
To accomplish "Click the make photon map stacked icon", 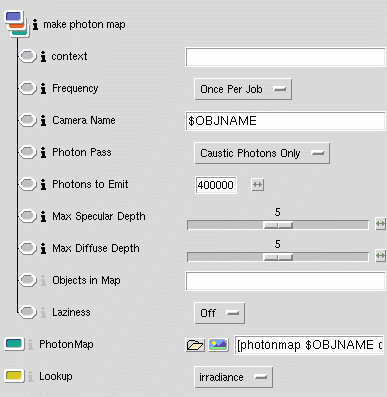I will (17, 24).
